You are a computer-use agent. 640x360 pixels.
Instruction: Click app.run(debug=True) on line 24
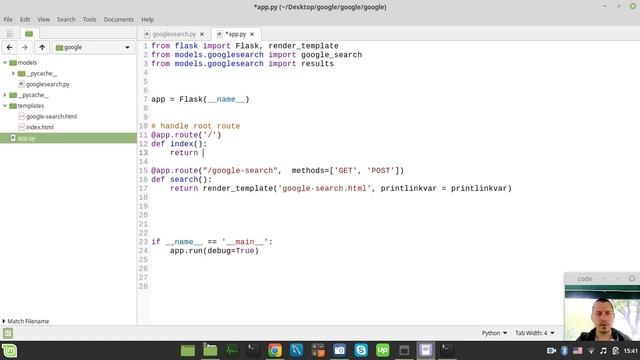tap(214, 251)
